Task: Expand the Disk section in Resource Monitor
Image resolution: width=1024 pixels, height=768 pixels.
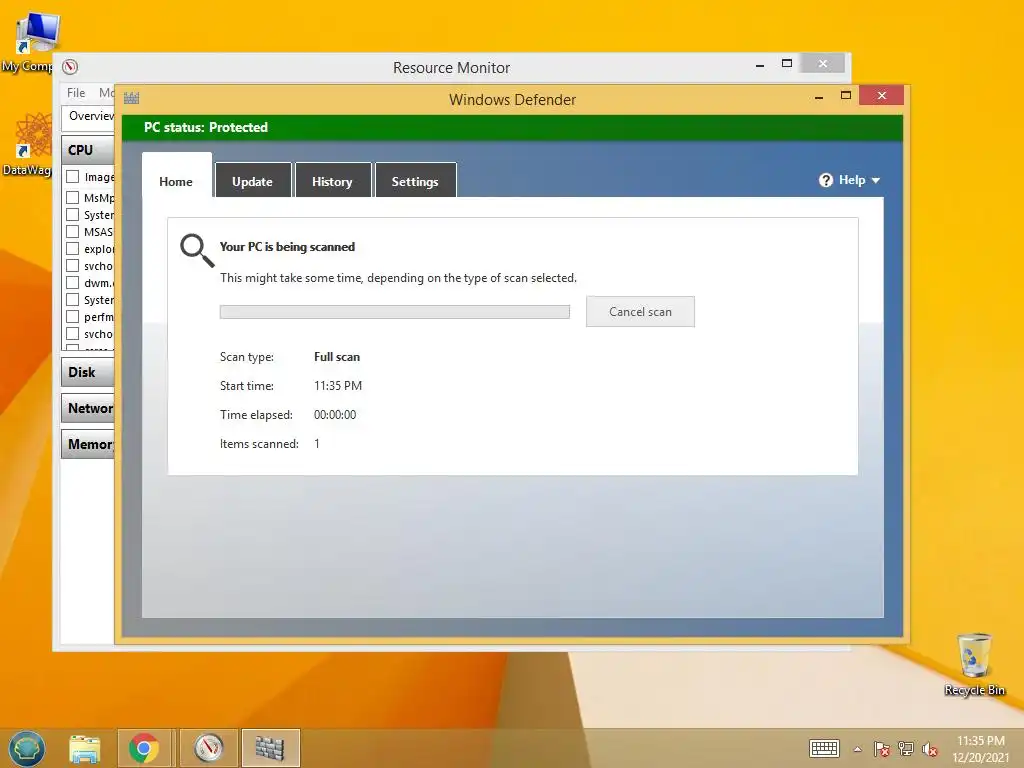Action: 88,372
